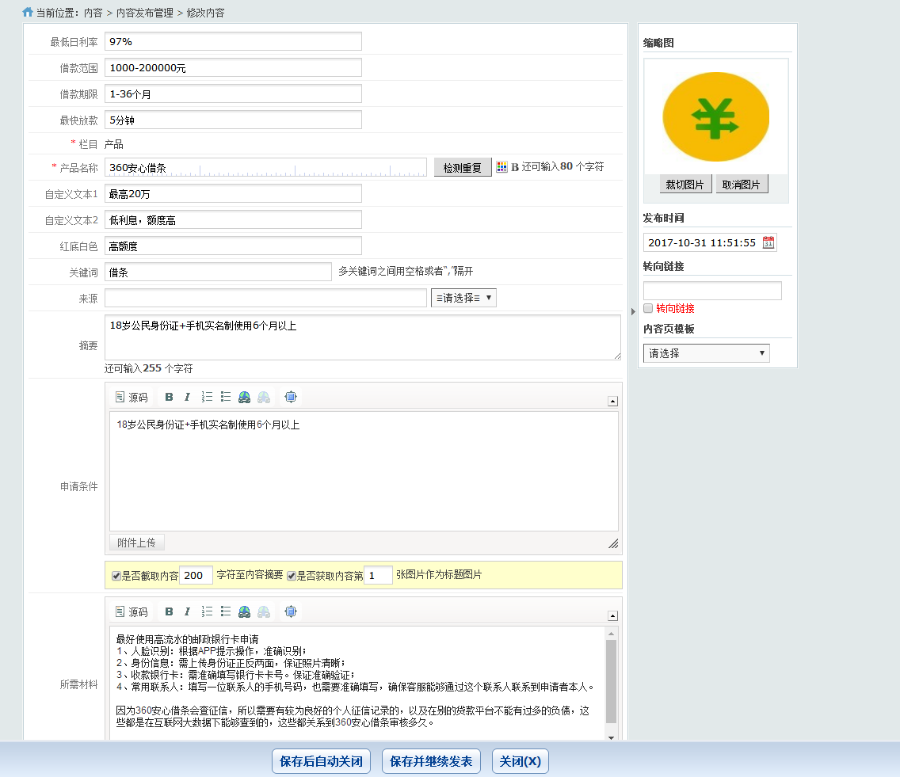Screen dimensions: 900x777
Task: Click the yellow yen coin thumbnail
Action: coord(716,117)
